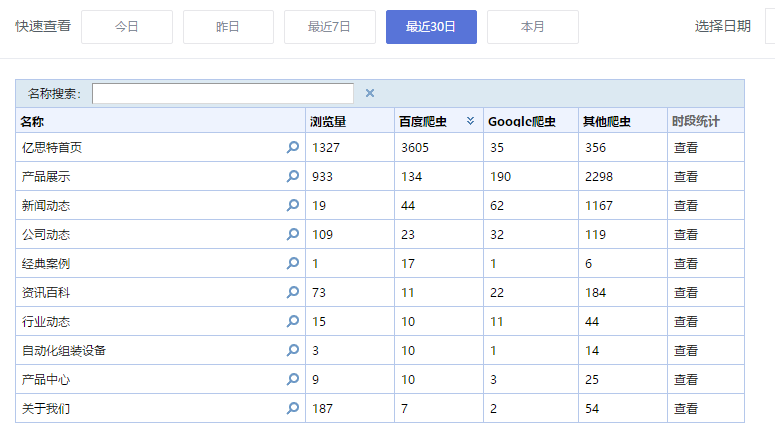Viewport: 775px width, 432px height.
Task: Click 查看 link for 亿思特首页
Action: click(x=686, y=147)
